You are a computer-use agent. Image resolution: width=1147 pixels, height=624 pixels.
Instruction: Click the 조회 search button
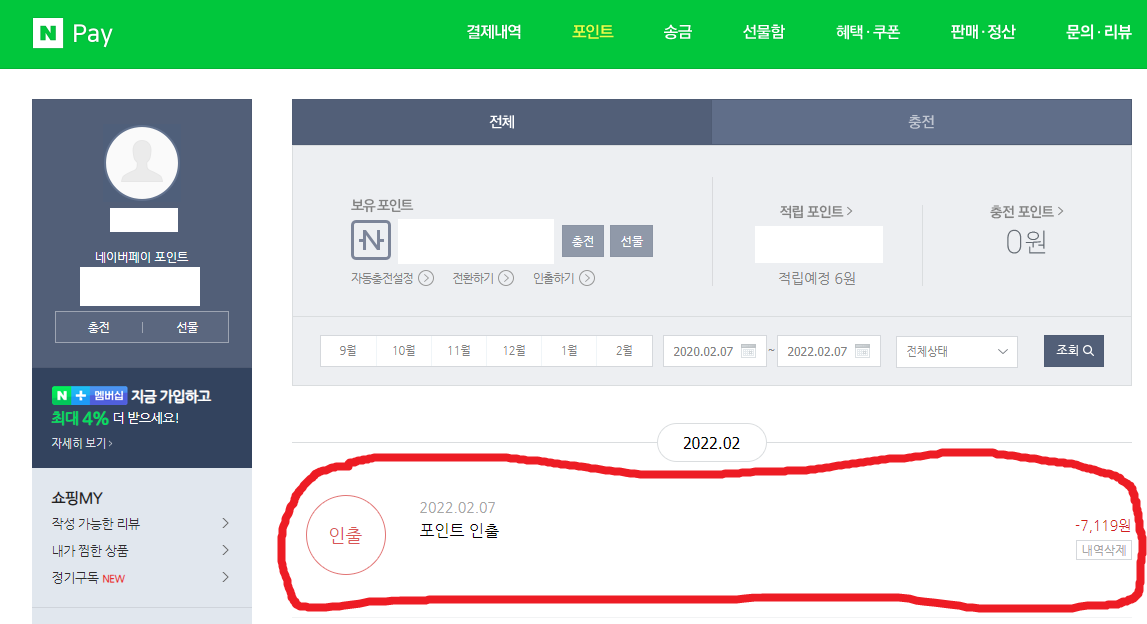tap(1074, 350)
